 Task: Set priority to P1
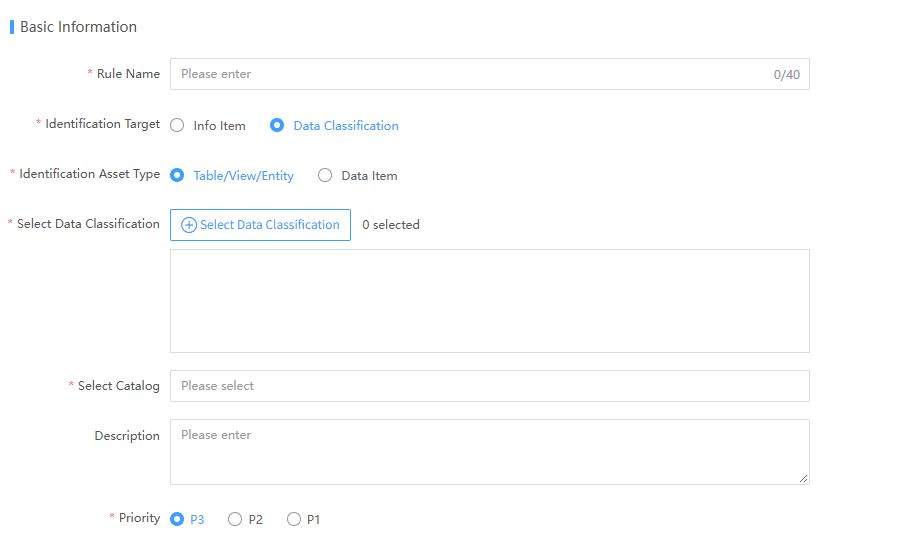293,519
